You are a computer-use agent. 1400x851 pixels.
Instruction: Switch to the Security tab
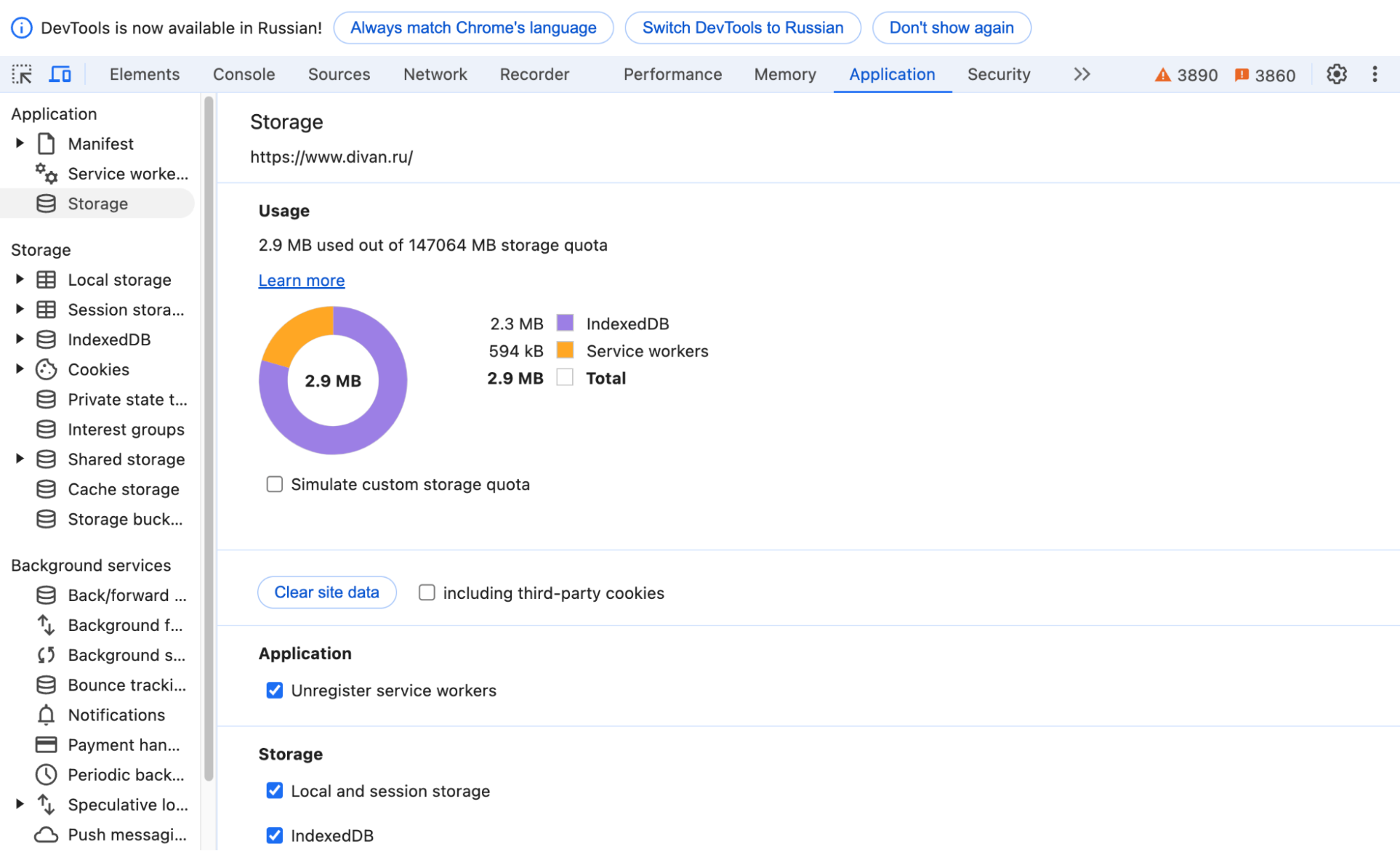coord(999,74)
